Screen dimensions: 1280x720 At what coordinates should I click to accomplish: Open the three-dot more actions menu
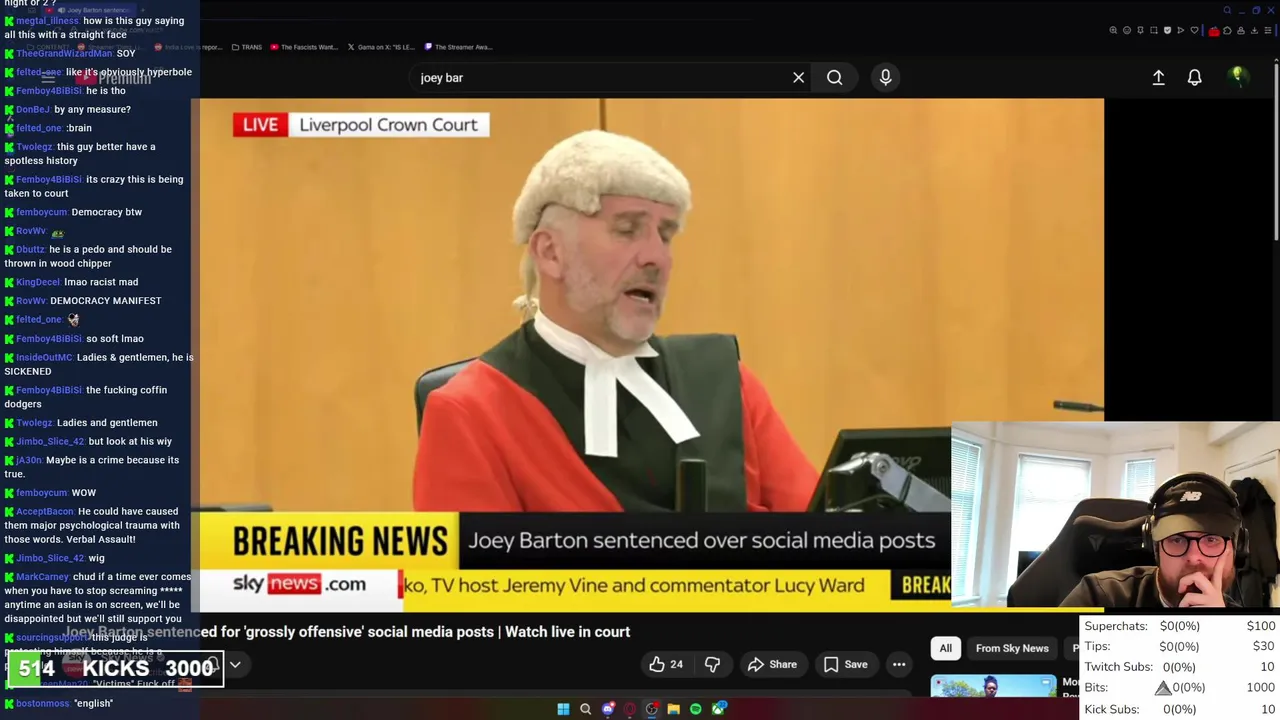tap(899, 664)
